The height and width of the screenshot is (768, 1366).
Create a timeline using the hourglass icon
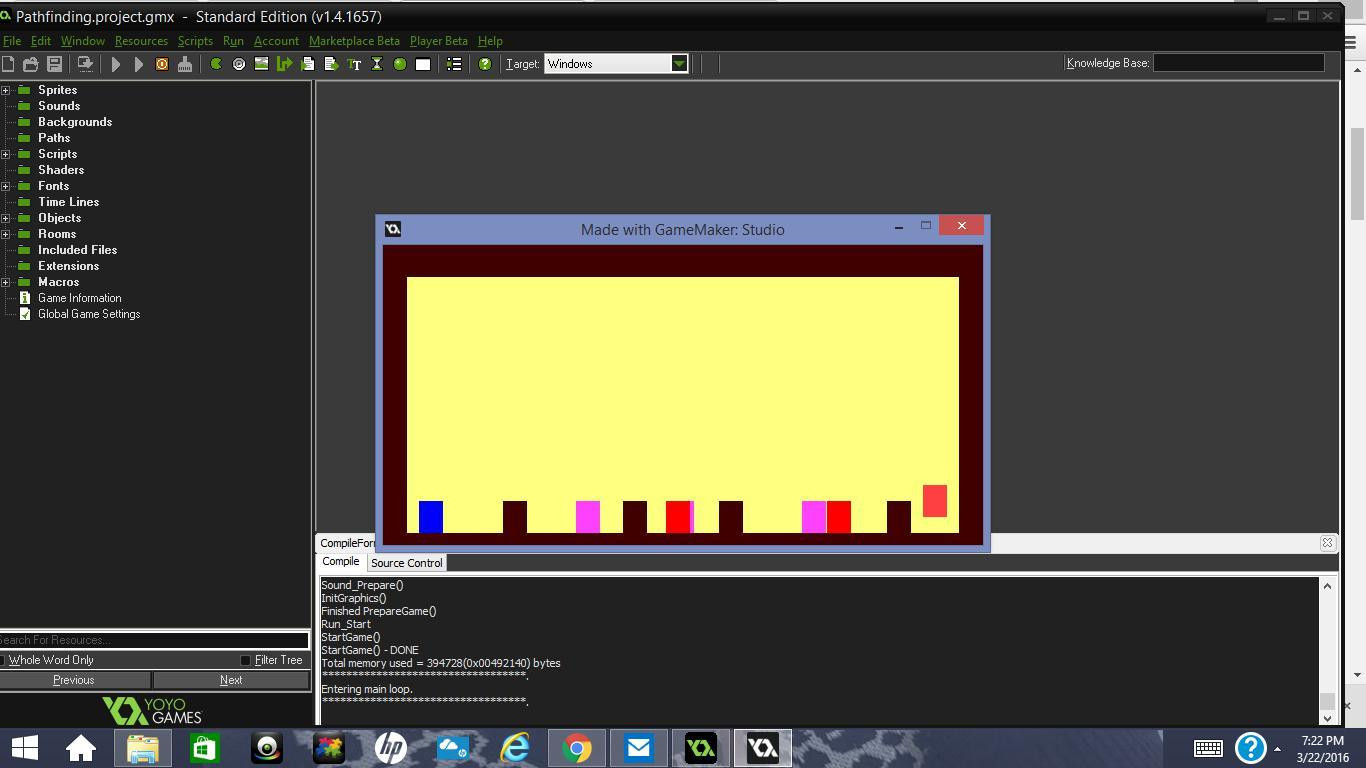coord(377,64)
